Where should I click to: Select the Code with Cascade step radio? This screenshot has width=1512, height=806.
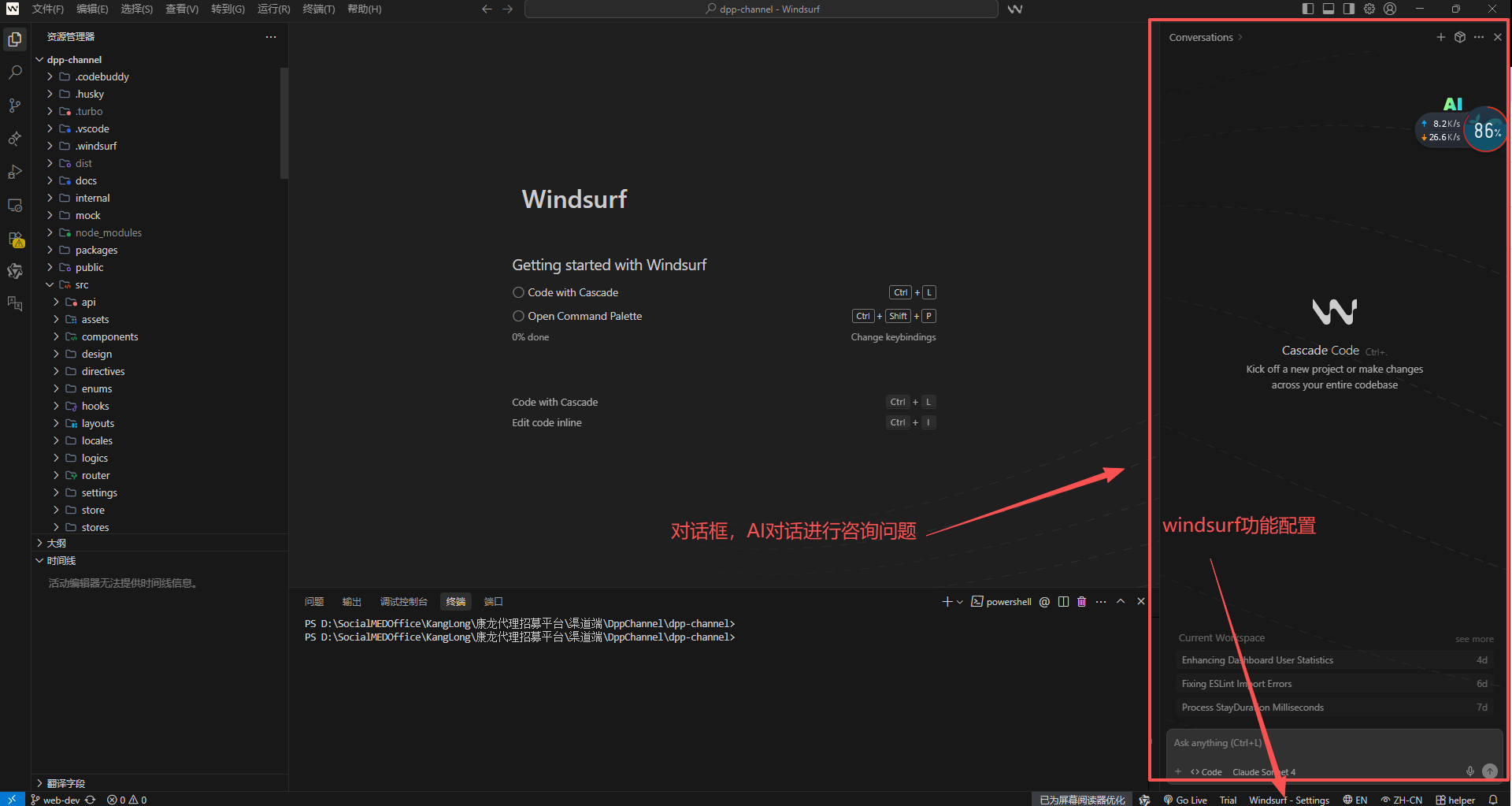pos(518,292)
